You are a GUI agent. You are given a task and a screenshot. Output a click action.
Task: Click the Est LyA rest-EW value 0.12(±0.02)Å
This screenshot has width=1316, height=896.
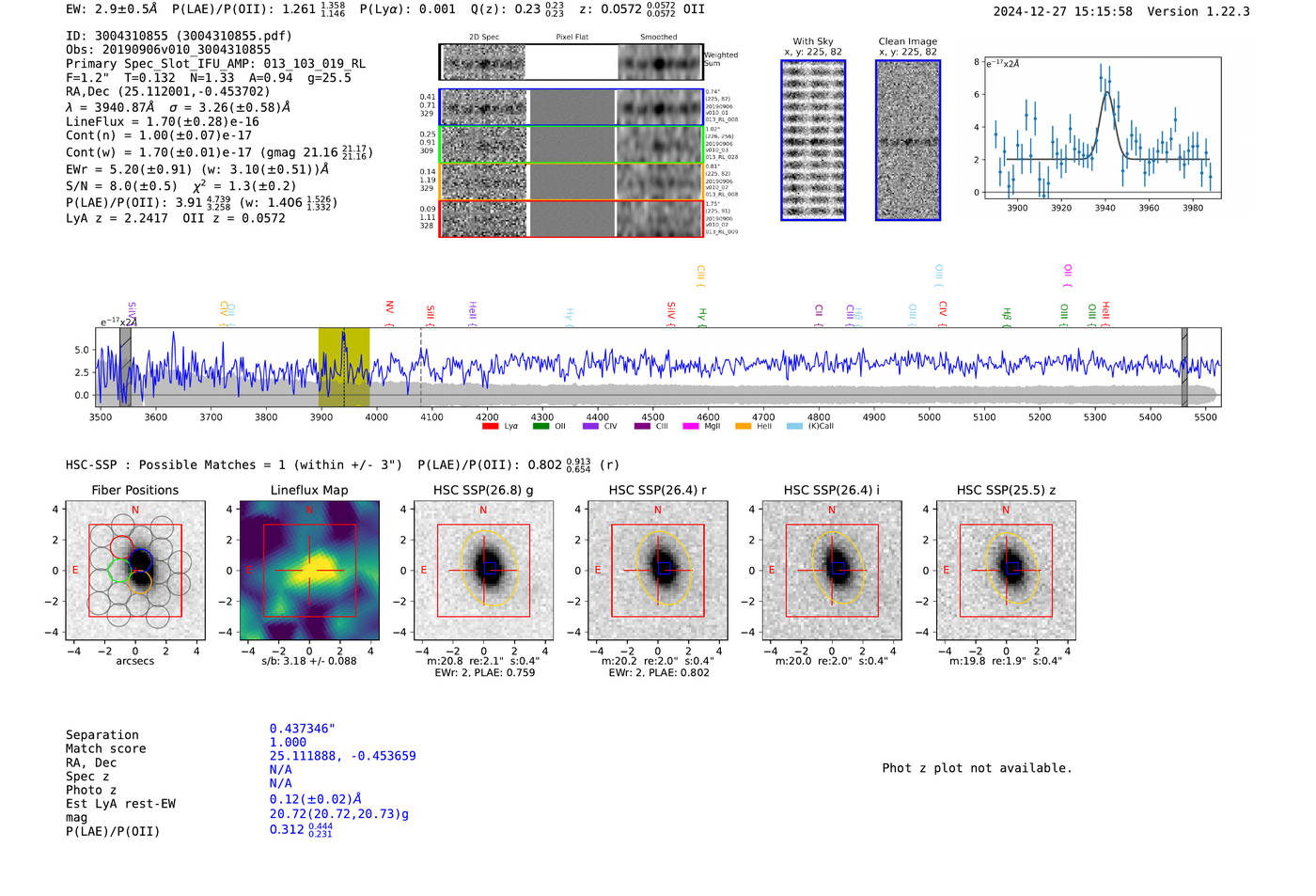[x=315, y=799]
